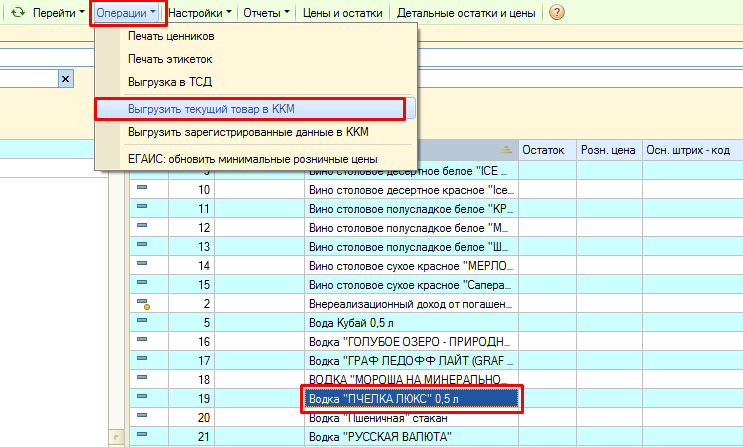Screen dimensions: 743x447
Task: Click the row icon for item number 21
Action: click(142, 434)
